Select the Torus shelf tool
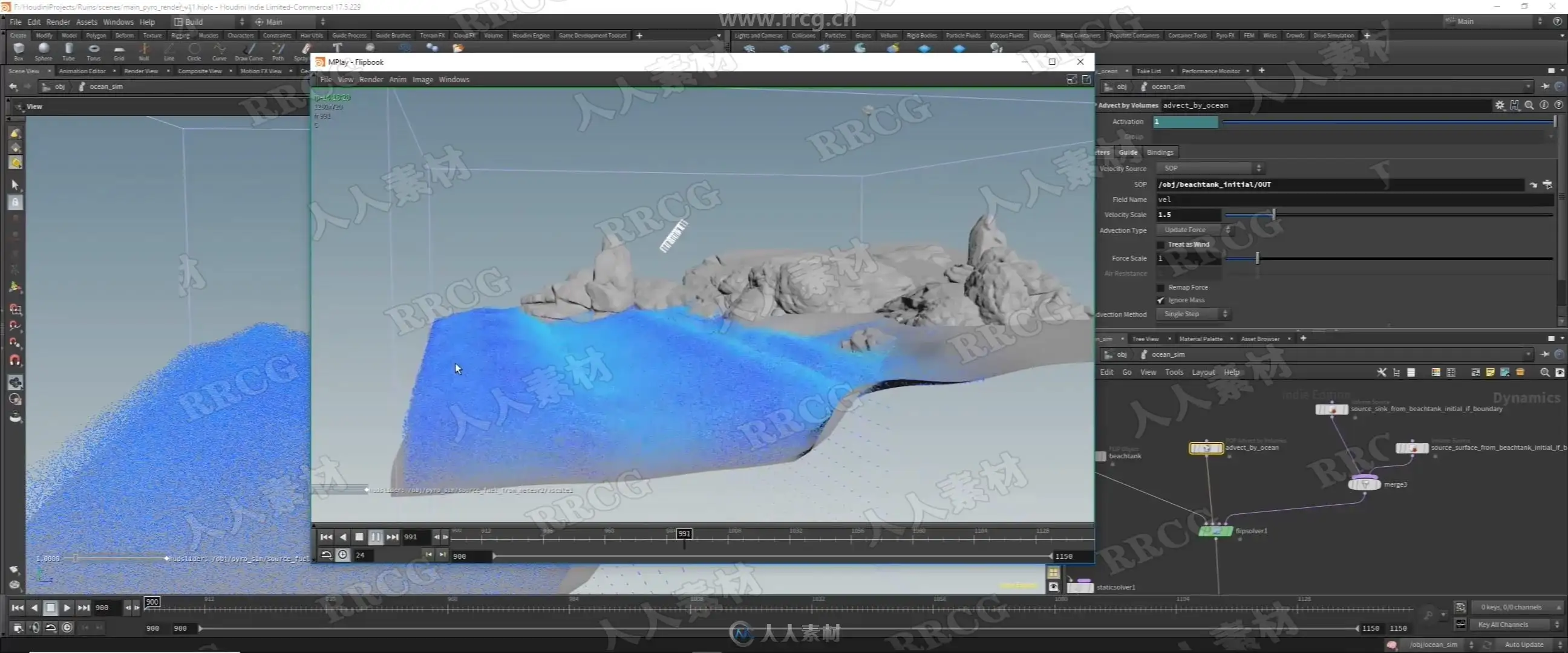Image resolution: width=1568 pixels, height=653 pixels. pos(94,50)
